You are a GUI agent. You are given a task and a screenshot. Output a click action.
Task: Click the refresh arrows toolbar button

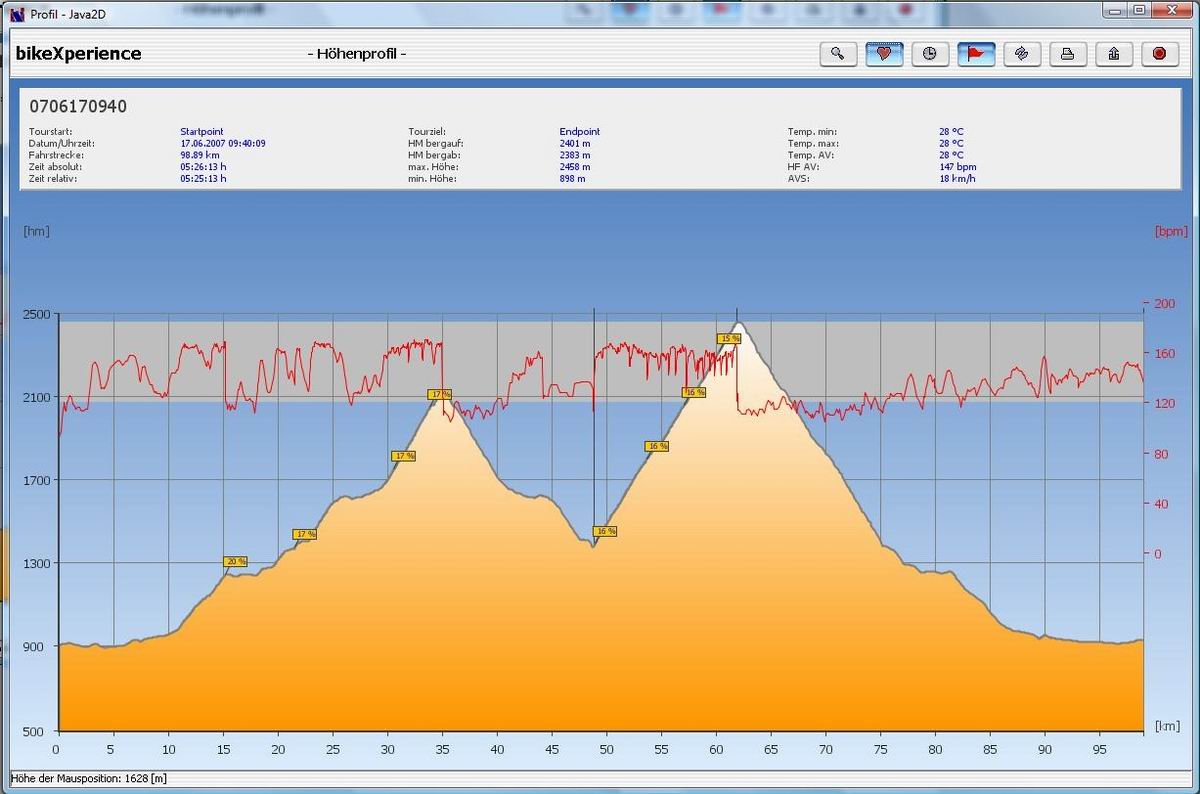point(1022,54)
